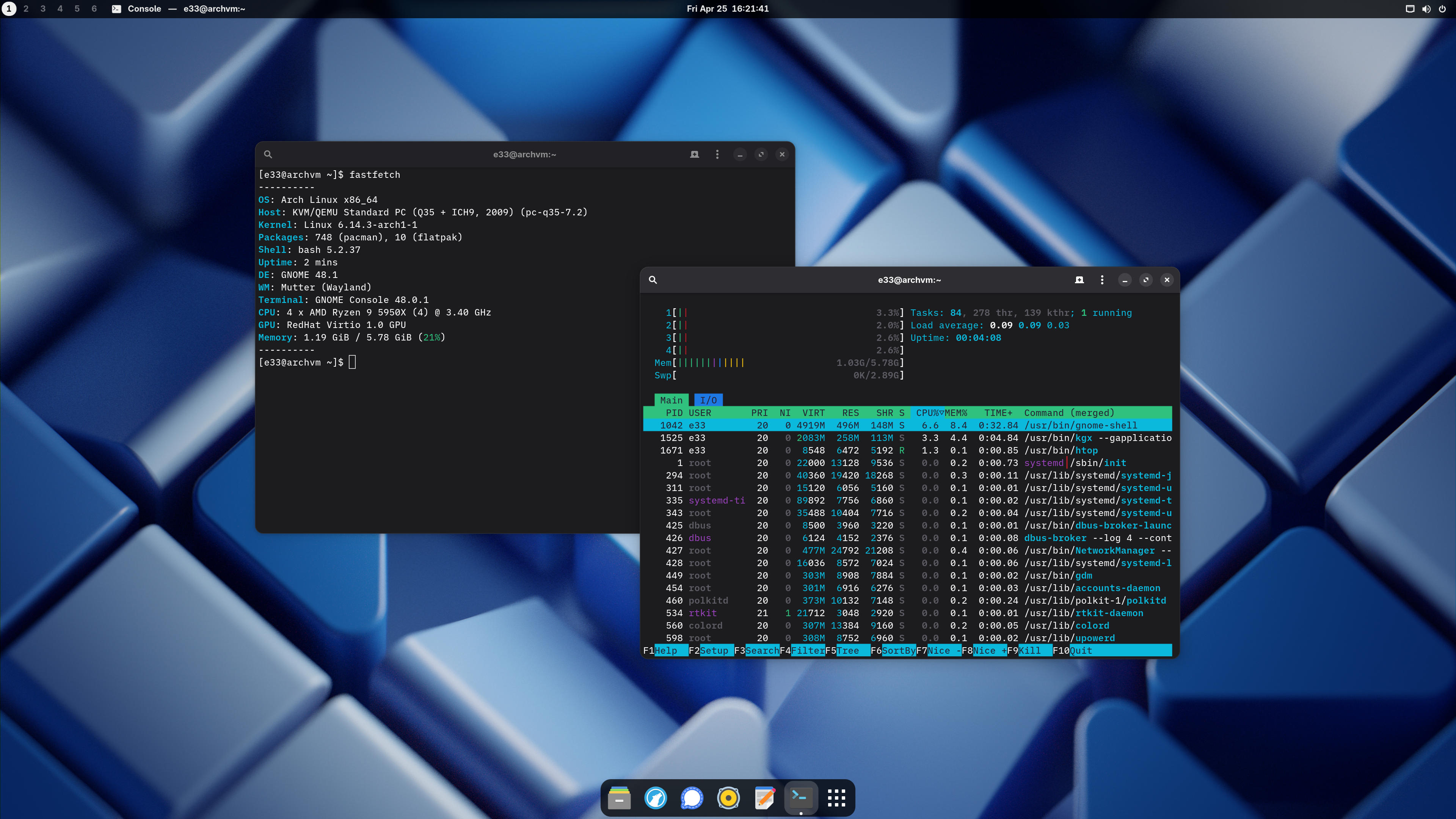Viewport: 1456px width, 819px height.
Task: Click F10 Quit in htop footer
Action: (x=1112, y=651)
